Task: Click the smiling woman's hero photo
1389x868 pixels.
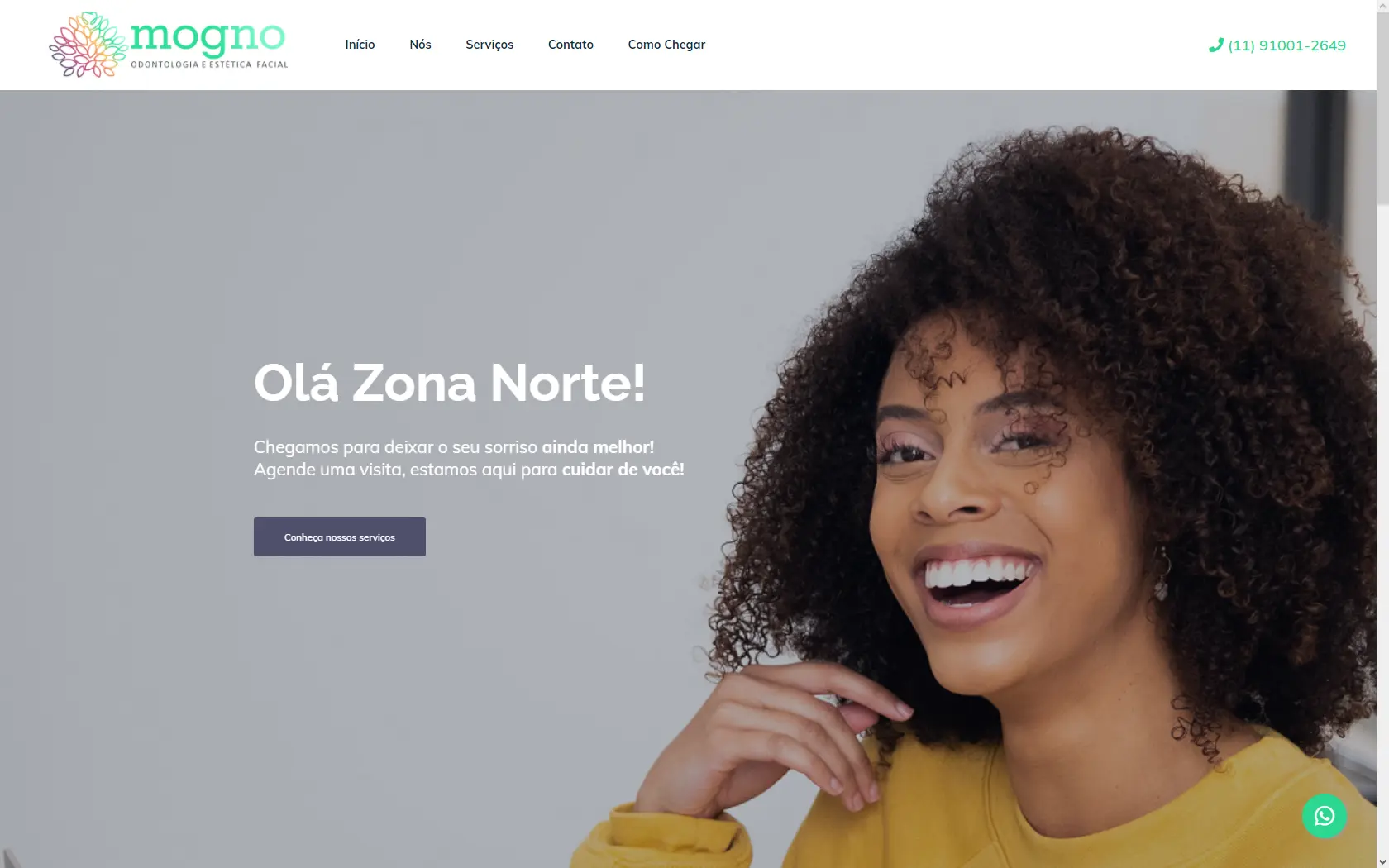Action: click(x=1033, y=496)
